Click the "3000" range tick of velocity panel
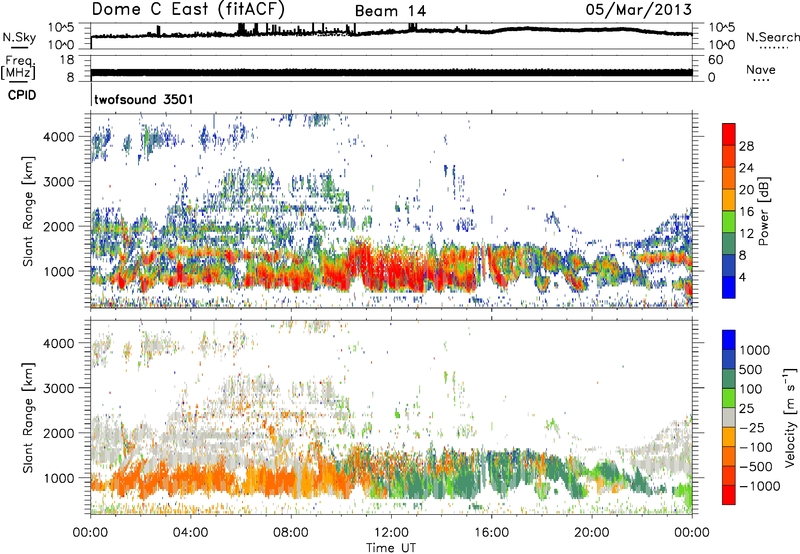 (59, 388)
